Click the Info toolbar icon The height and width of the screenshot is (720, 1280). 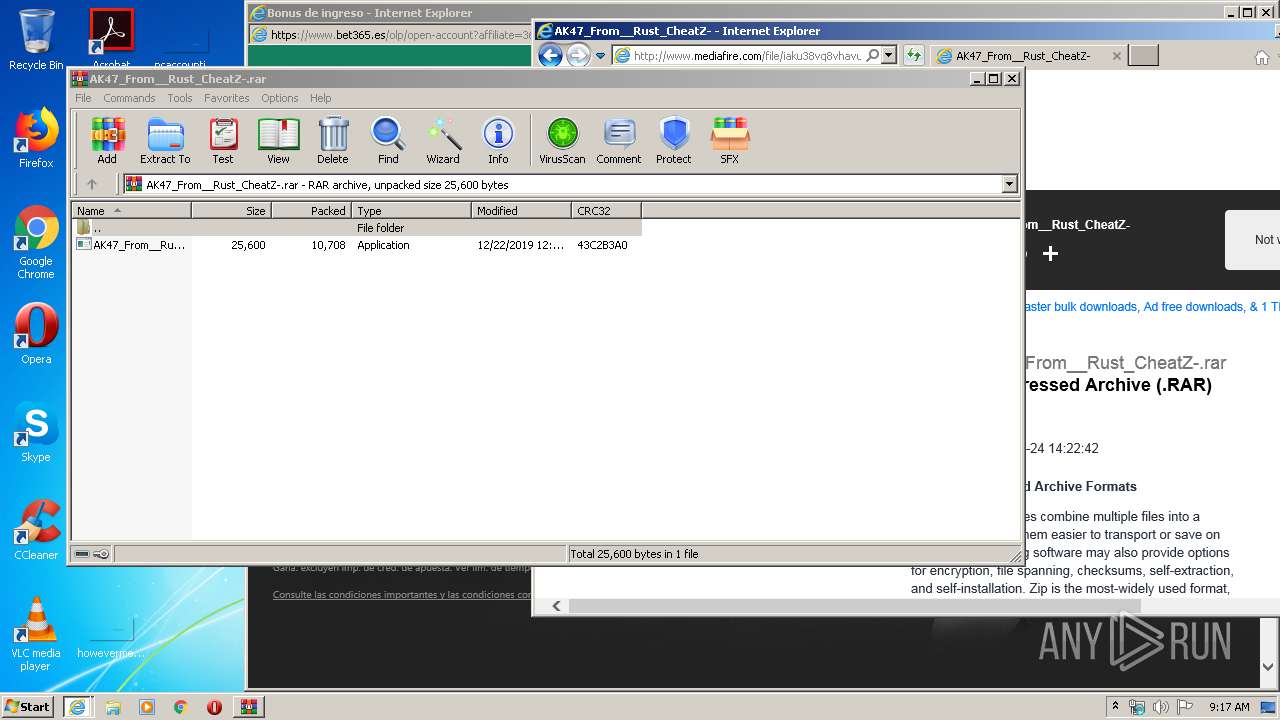coord(498,140)
